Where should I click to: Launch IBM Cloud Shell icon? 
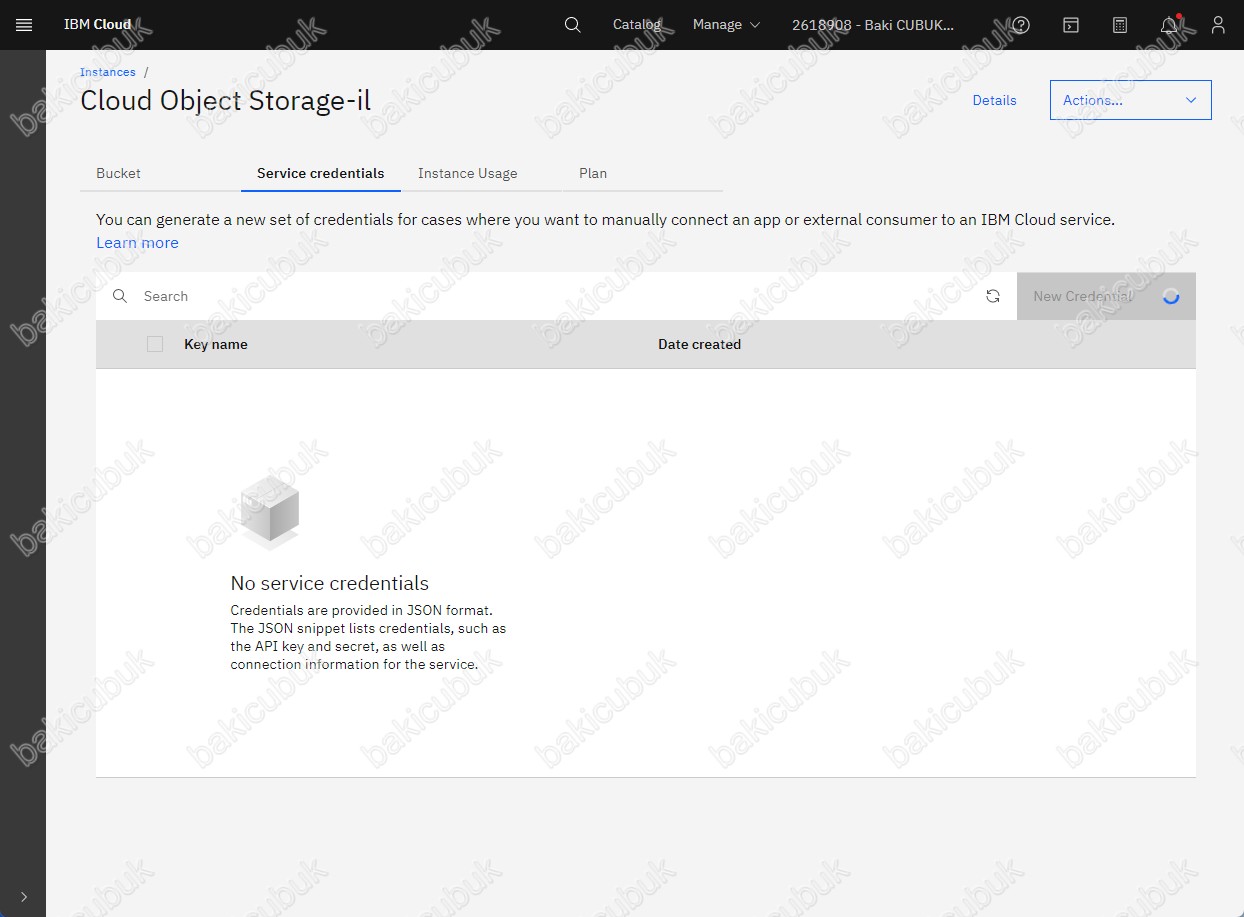coord(1070,25)
